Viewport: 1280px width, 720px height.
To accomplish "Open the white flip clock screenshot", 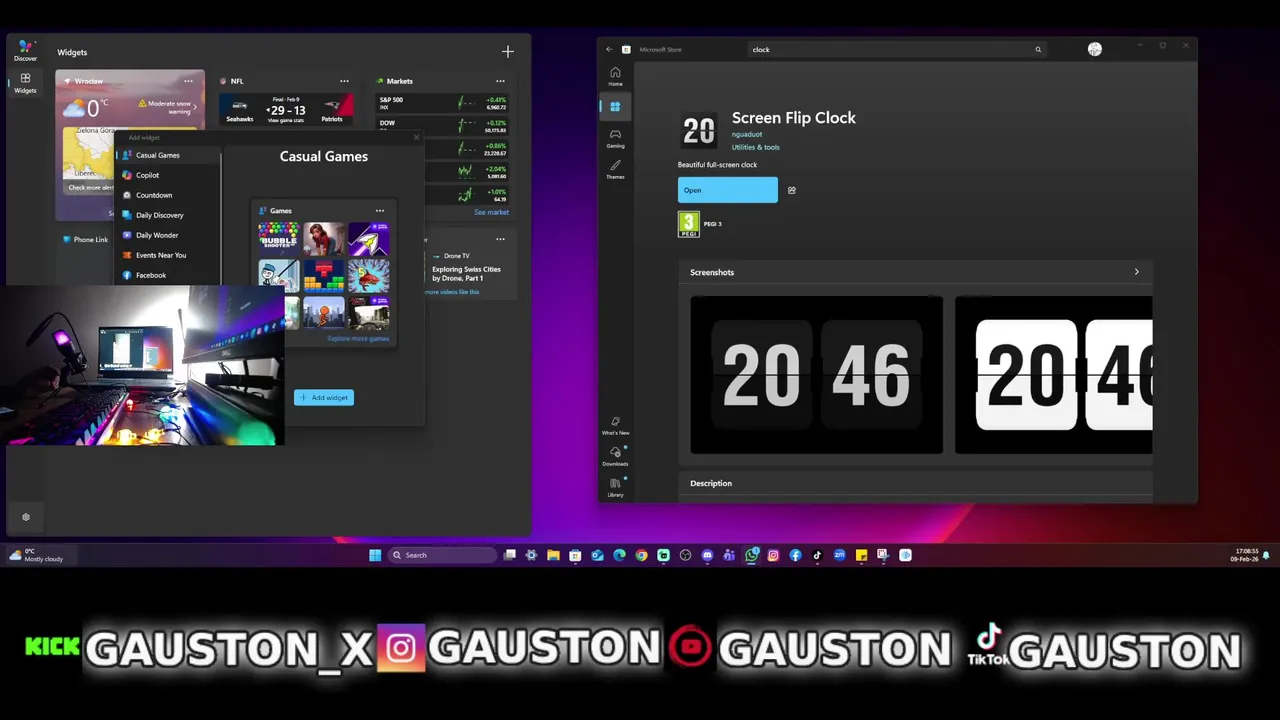I will tap(1054, 375).
